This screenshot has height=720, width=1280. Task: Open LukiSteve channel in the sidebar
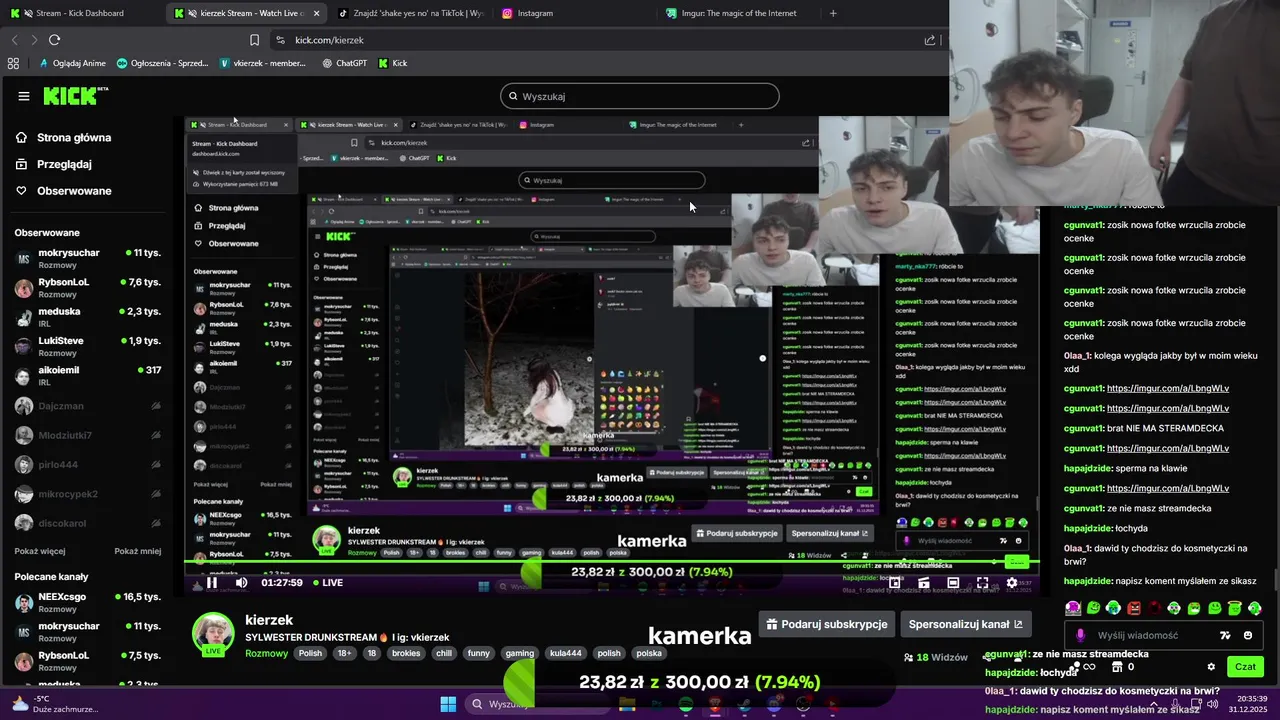tap(88, 346)
